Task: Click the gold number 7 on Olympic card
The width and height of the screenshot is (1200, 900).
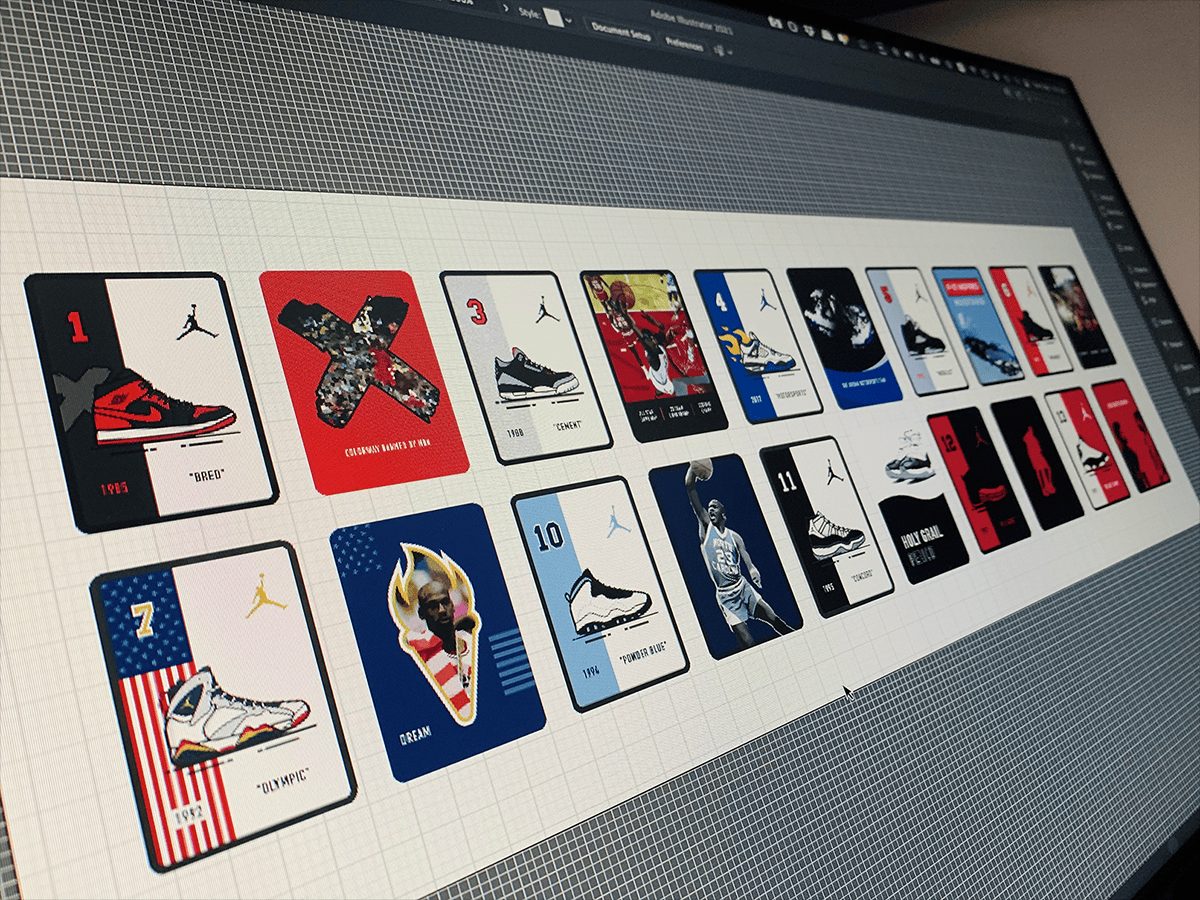Action: (x=143, y=618)
